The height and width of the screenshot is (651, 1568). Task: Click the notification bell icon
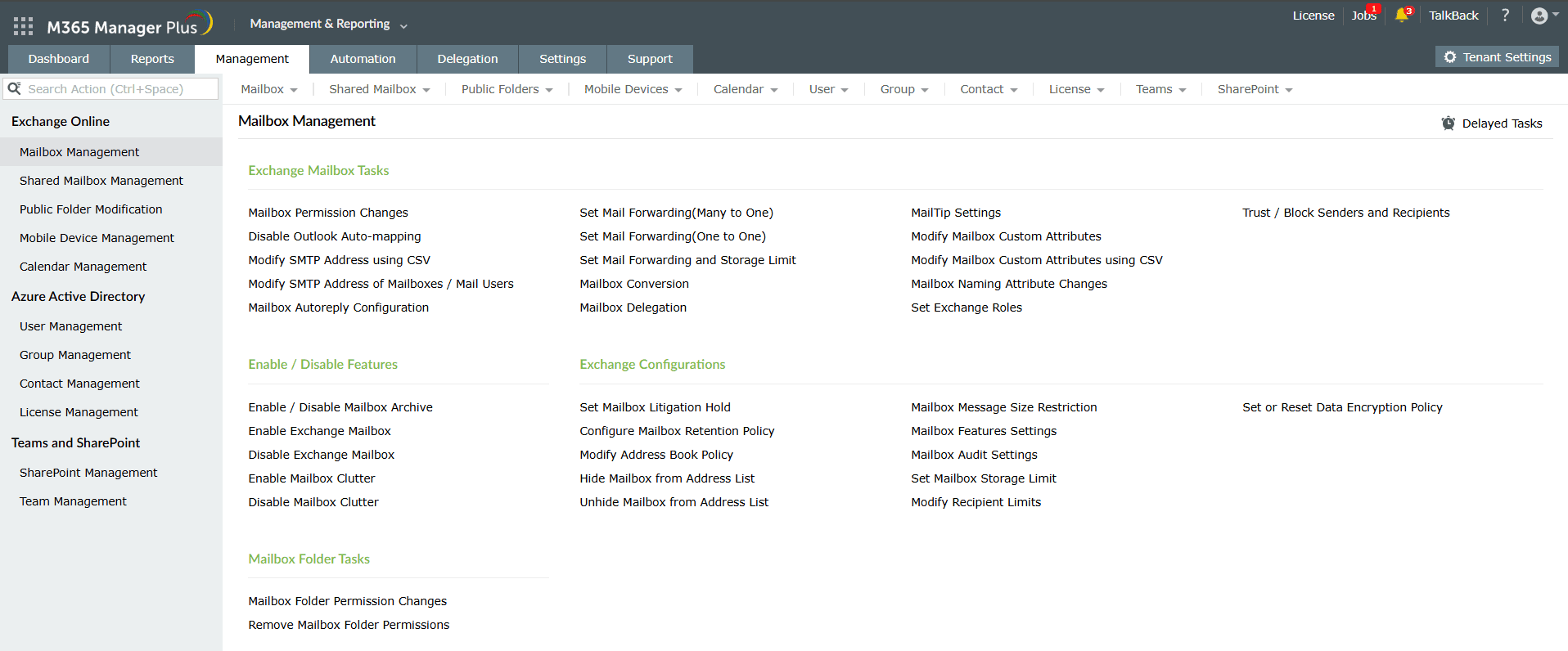1402,16
